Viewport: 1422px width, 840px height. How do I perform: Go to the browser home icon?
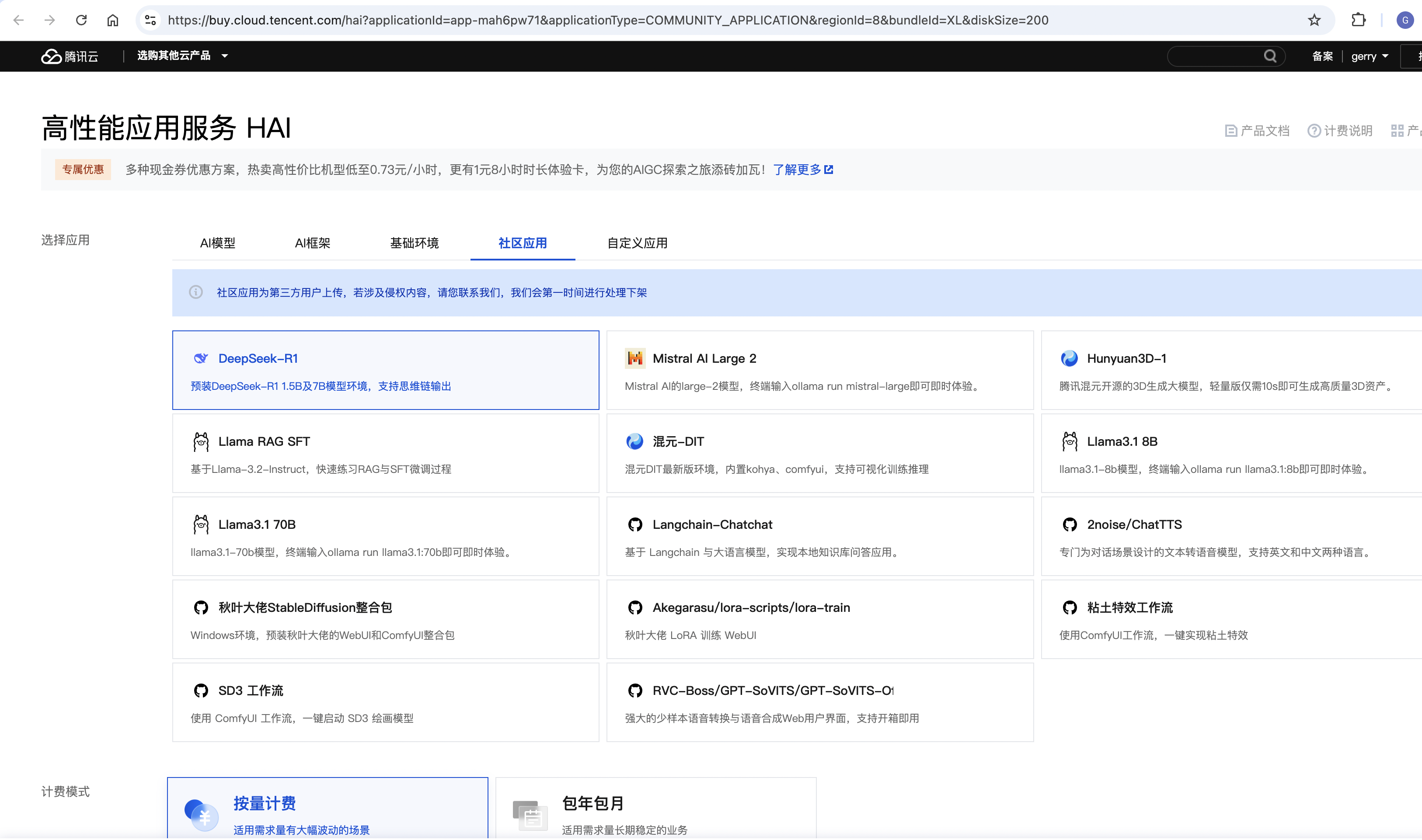pos(113,21)
